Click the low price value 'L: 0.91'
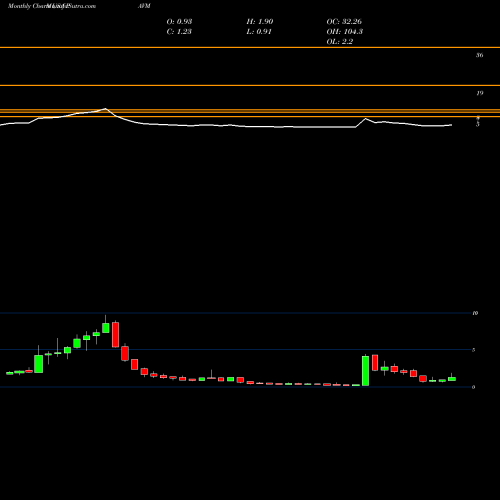This screenshot has width=500, height=500. point(259,31)
